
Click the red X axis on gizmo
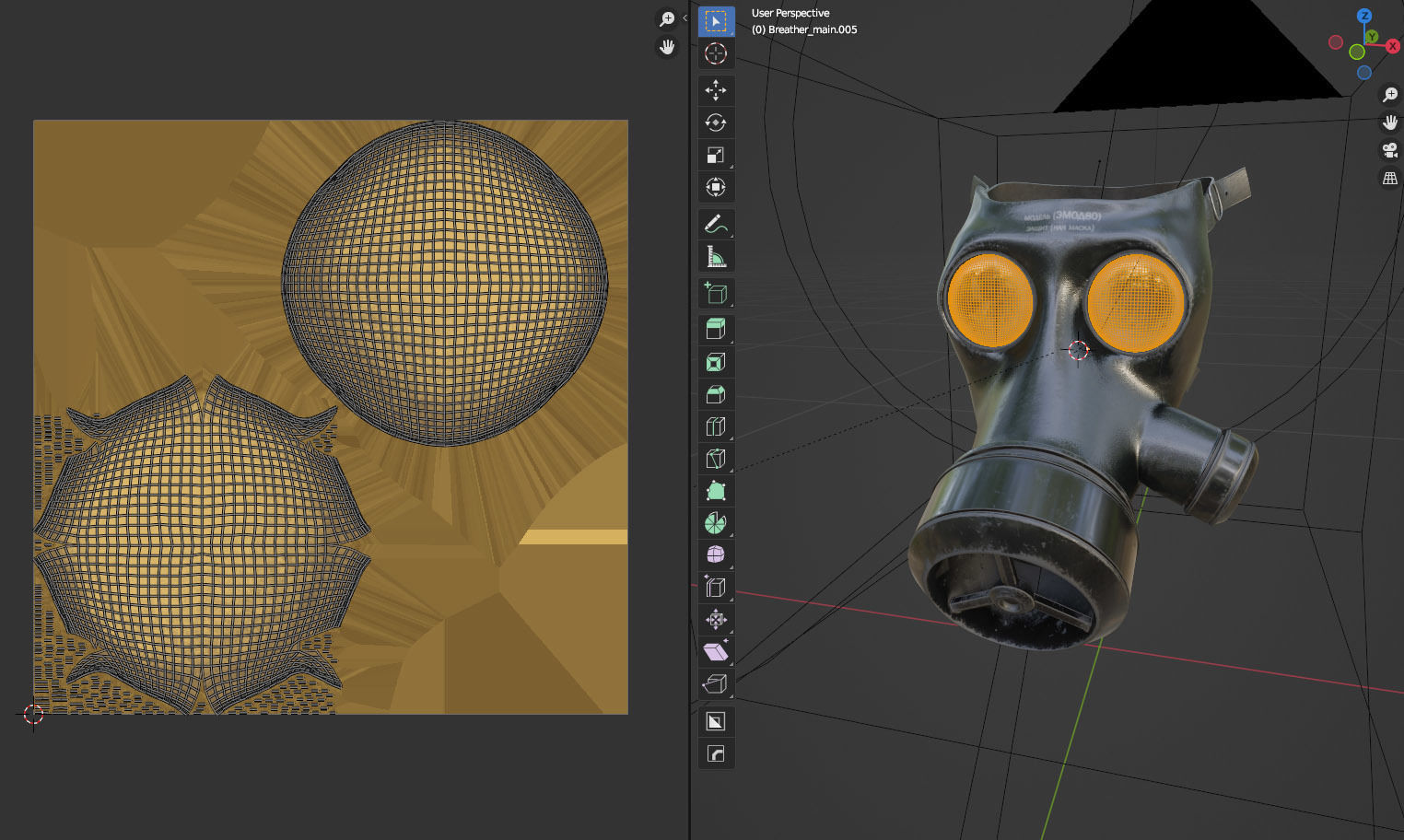tap(1392, 46)
